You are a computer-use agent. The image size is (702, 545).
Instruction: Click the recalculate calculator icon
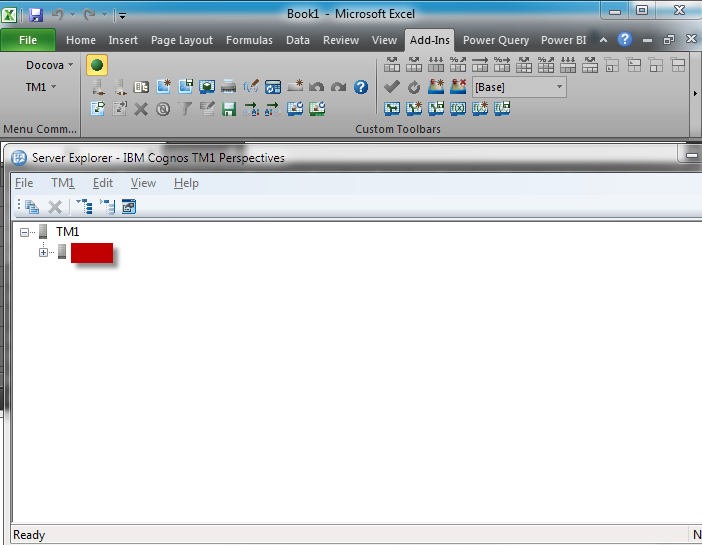(273, 86)
